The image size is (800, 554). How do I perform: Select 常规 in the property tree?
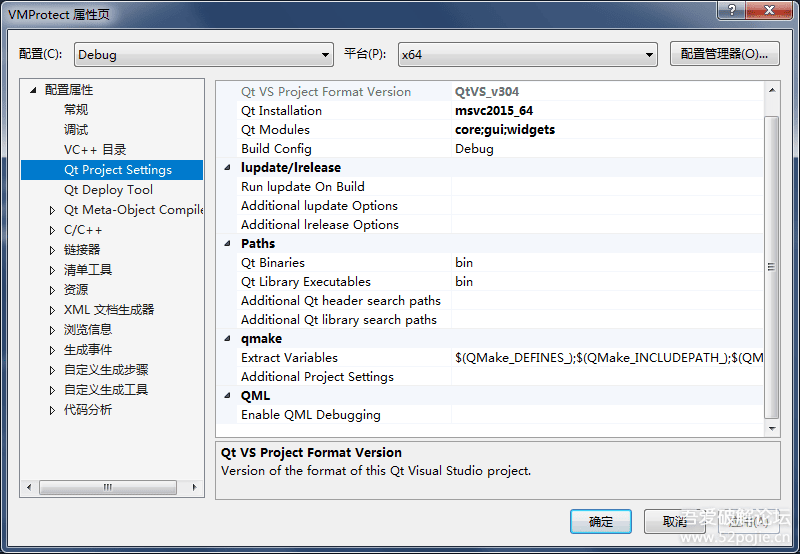point(76,110)
